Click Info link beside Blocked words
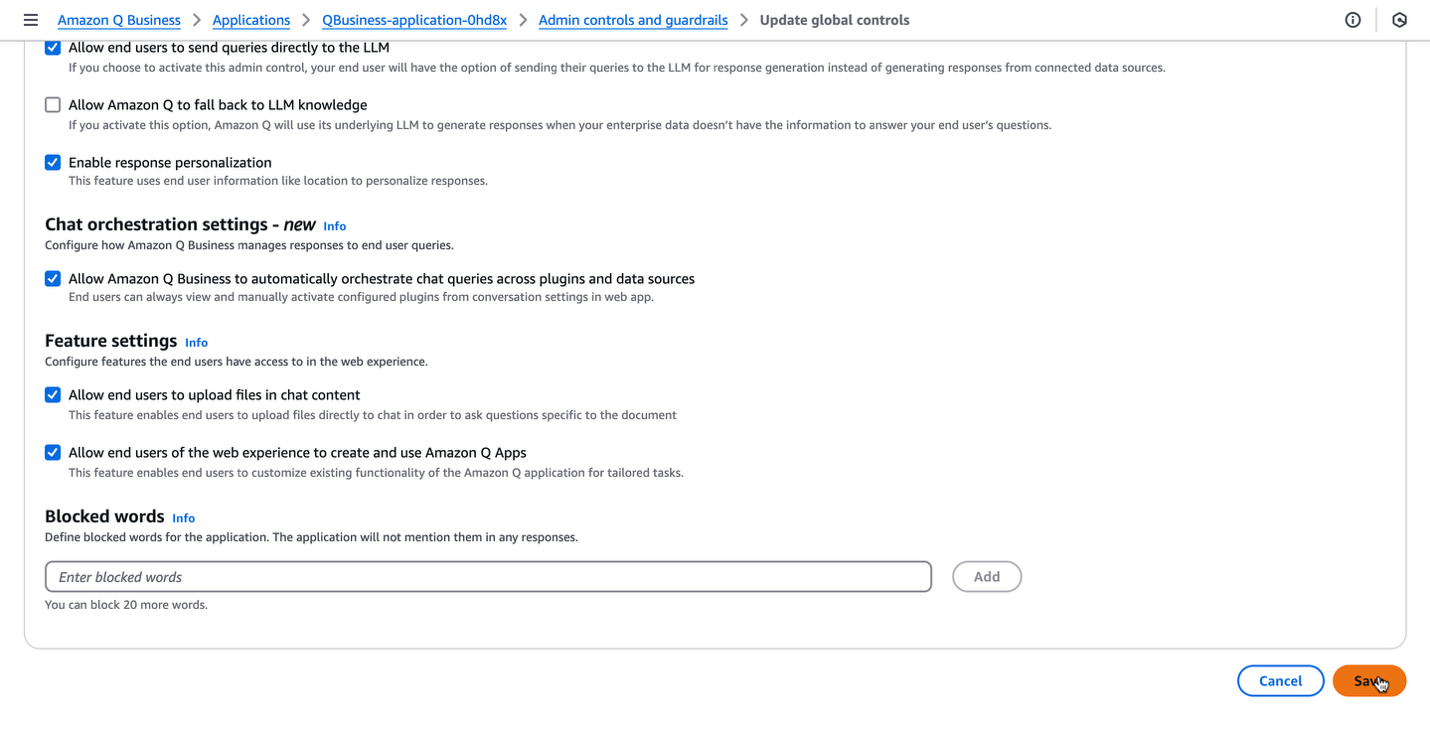Image resolution: width=1430 pixels, height=733 pixels. (x=183, y=518)
